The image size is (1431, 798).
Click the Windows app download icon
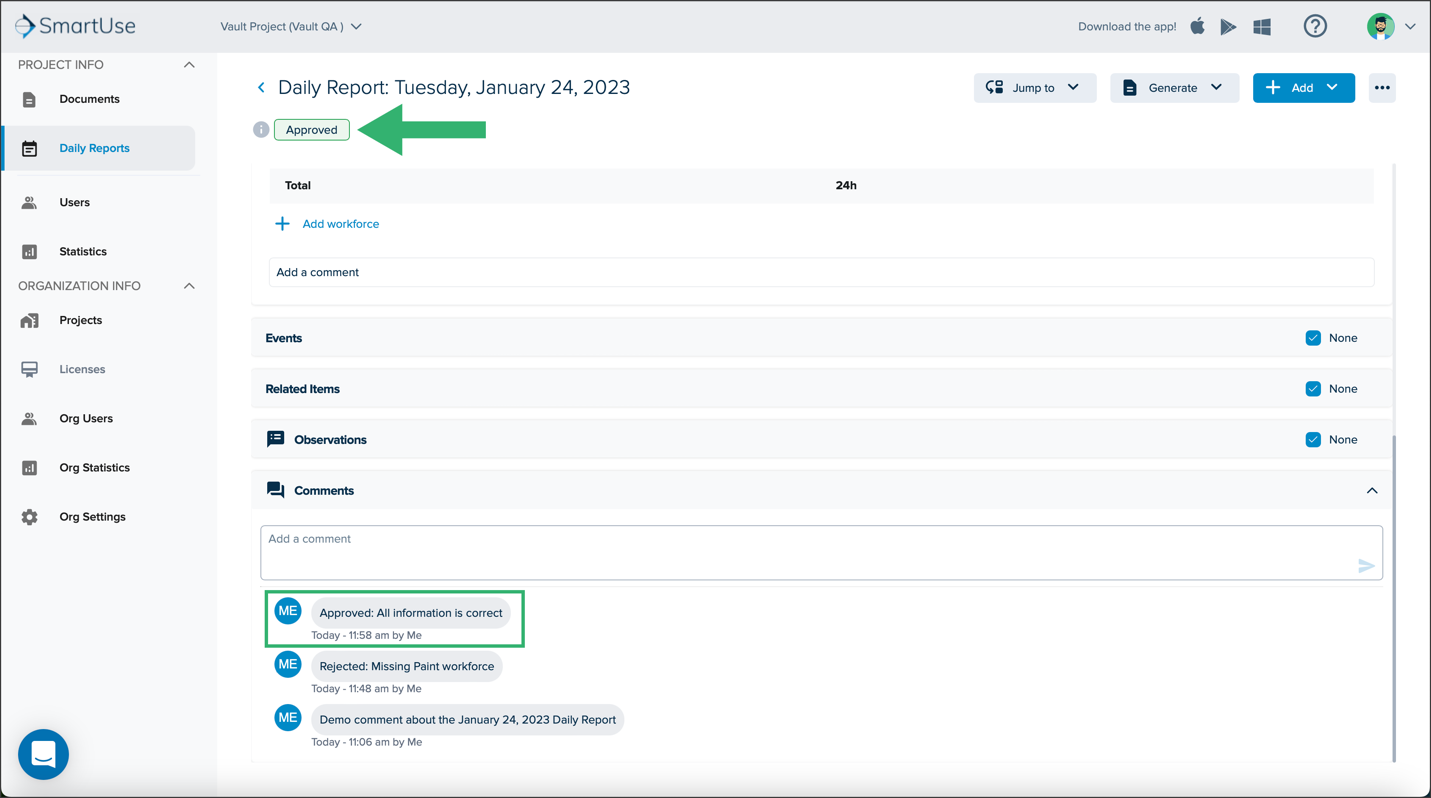click(x=1262, y=27)
